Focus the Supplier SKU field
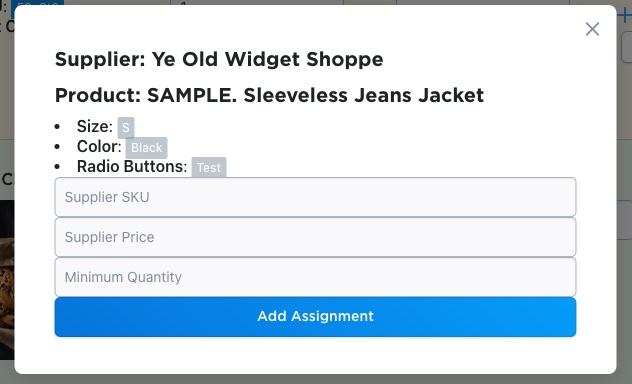This screenshot has width=632, height=384. (x=315, y=197)
